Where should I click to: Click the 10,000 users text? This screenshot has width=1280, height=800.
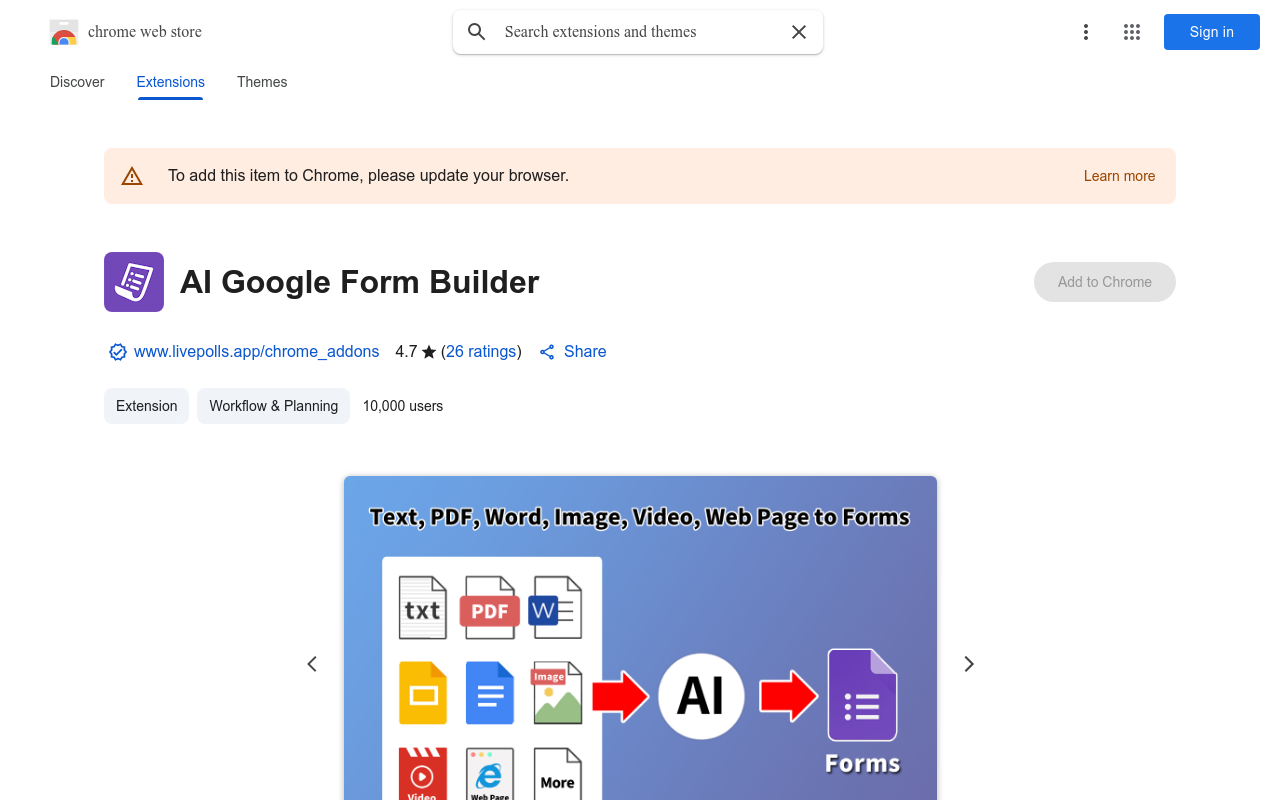403,406
